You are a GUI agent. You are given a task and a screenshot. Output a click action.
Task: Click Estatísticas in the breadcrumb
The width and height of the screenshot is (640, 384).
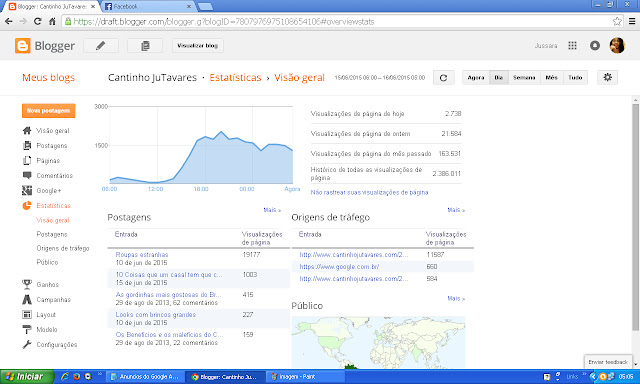[235, 78]
